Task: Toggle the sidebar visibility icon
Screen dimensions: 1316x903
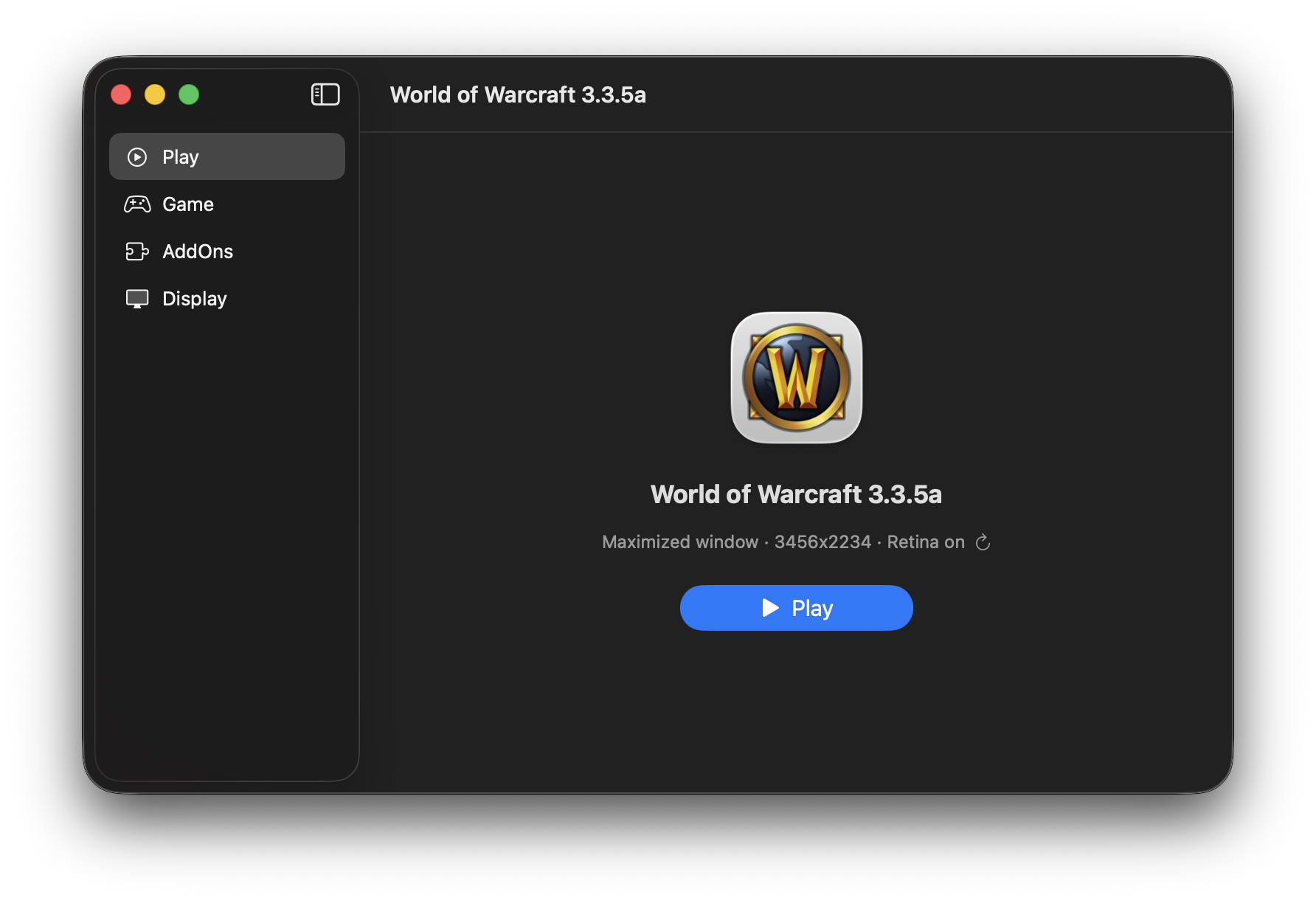Action: click(x=325, y=94)
